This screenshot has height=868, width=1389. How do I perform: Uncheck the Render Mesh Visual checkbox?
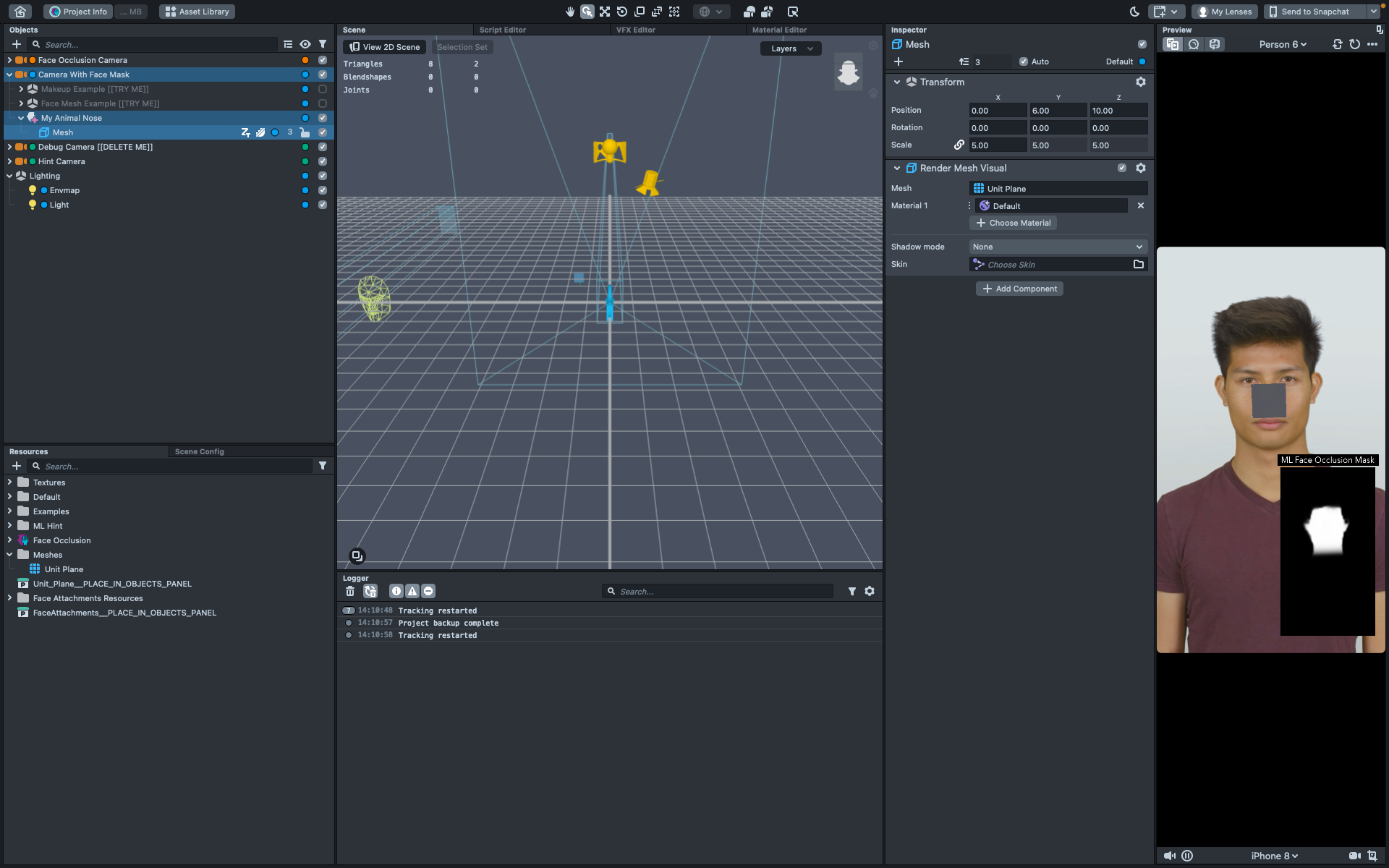[1122, 168]
